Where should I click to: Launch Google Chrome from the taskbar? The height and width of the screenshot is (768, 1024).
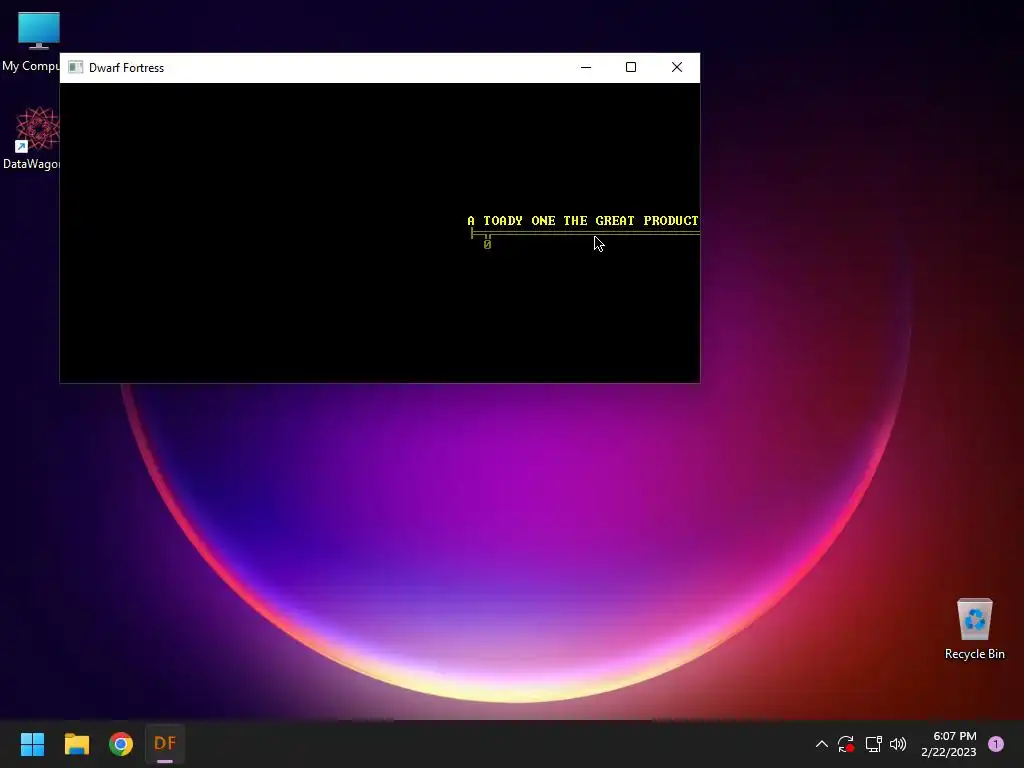point(121,744)
